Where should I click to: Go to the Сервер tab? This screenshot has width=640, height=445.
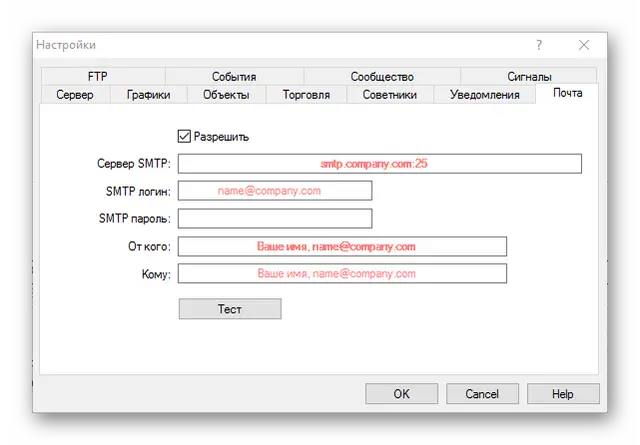coord(75,95)
